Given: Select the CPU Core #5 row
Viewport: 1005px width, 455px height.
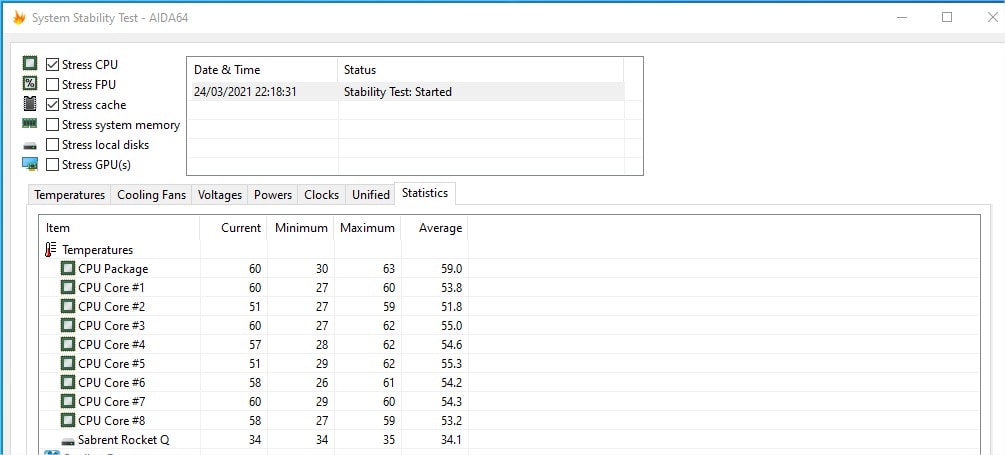Looking at the screenshot, I should [x=111, y=364].
